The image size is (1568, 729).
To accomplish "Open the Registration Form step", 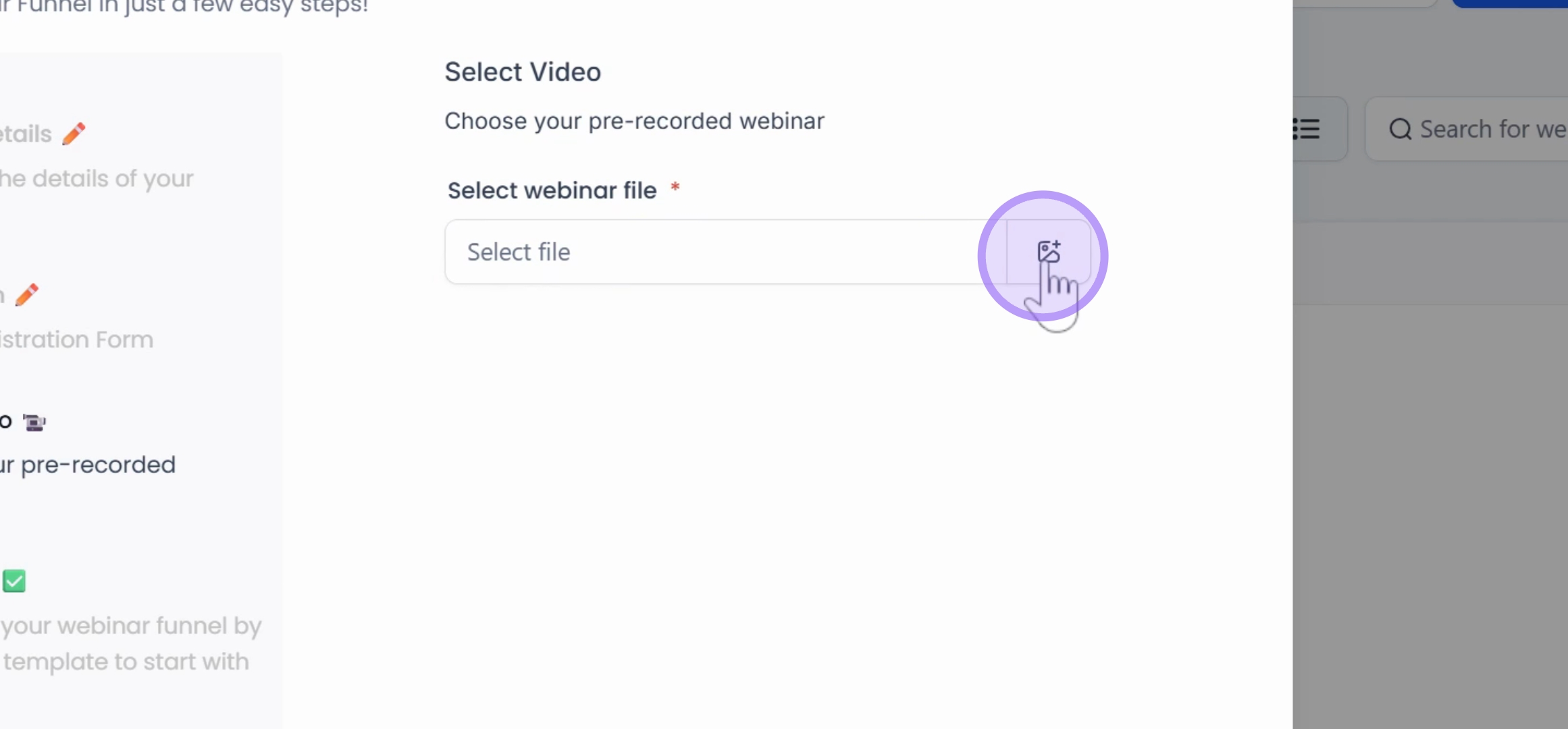I will point(76,340).
